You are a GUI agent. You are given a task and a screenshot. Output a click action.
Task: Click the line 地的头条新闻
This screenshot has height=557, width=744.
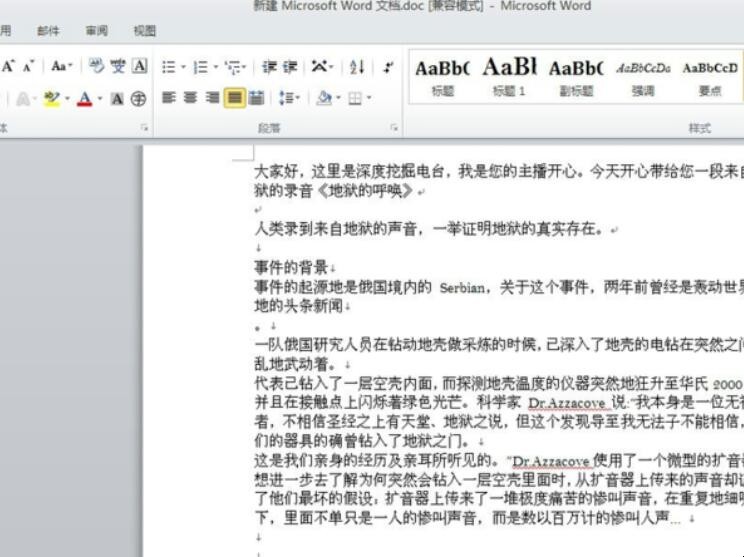[x=298, y=306]
